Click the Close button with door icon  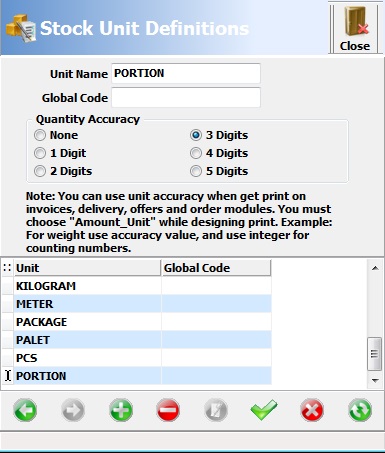click(355, 28)
